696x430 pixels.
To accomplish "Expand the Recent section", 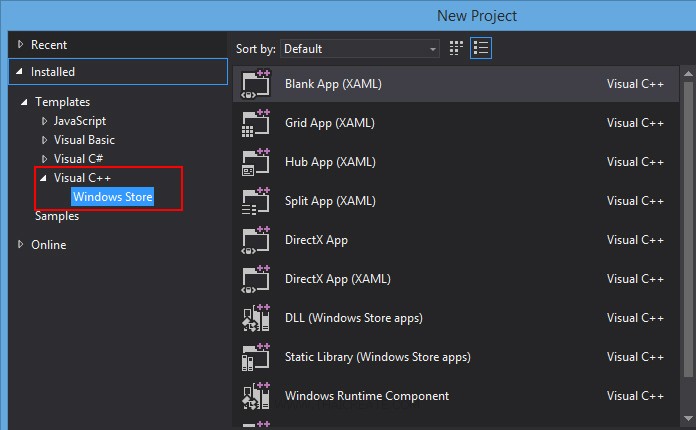I will pos(21,45).
